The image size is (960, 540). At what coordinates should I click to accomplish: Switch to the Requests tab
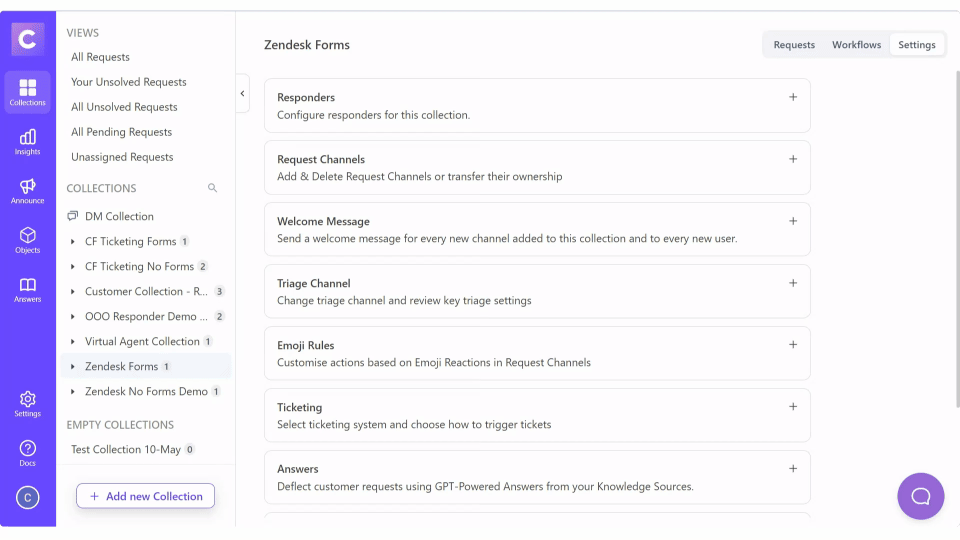[794, 45]
